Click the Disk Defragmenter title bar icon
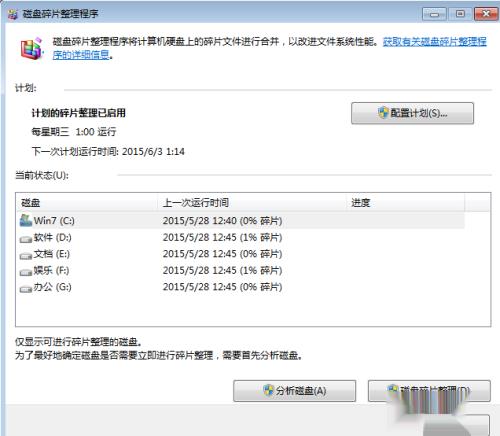 pyautogui.click(x=13, y=14)
